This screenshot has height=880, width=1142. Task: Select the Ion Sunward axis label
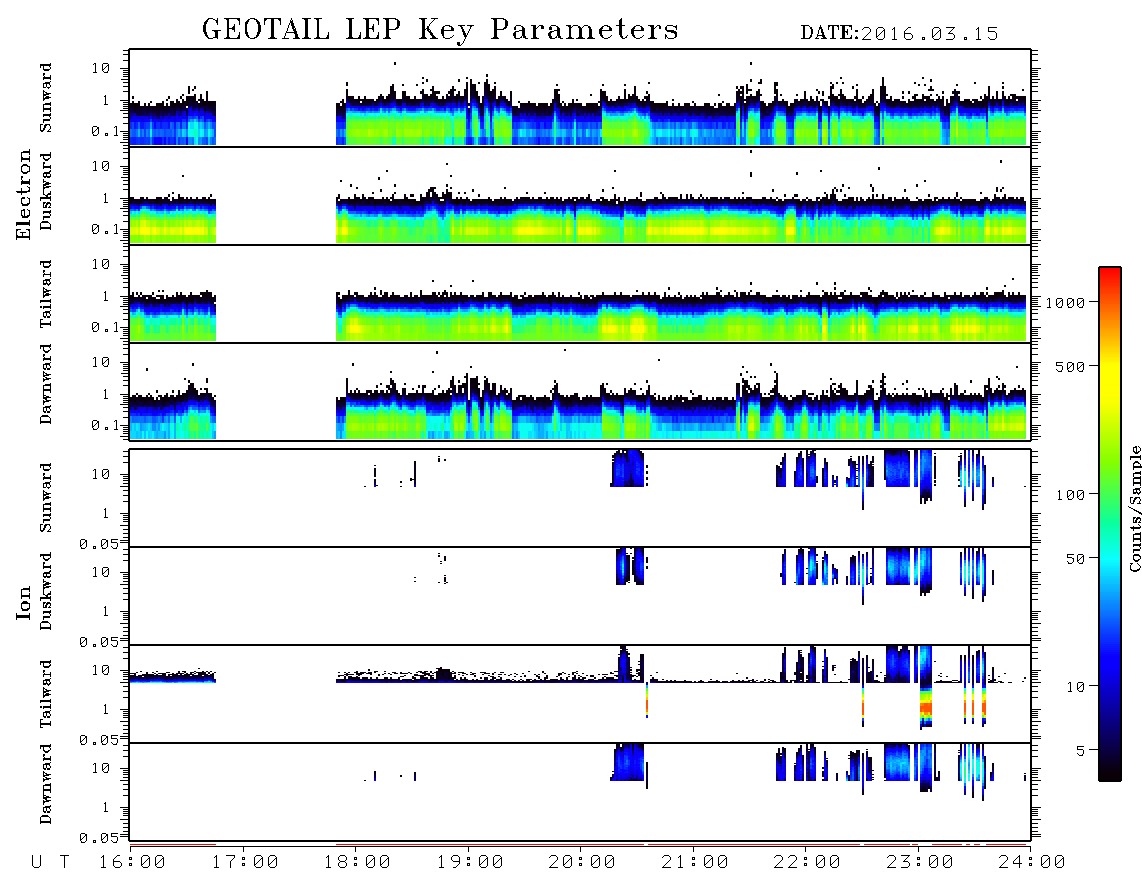click(x=45, y=498)
